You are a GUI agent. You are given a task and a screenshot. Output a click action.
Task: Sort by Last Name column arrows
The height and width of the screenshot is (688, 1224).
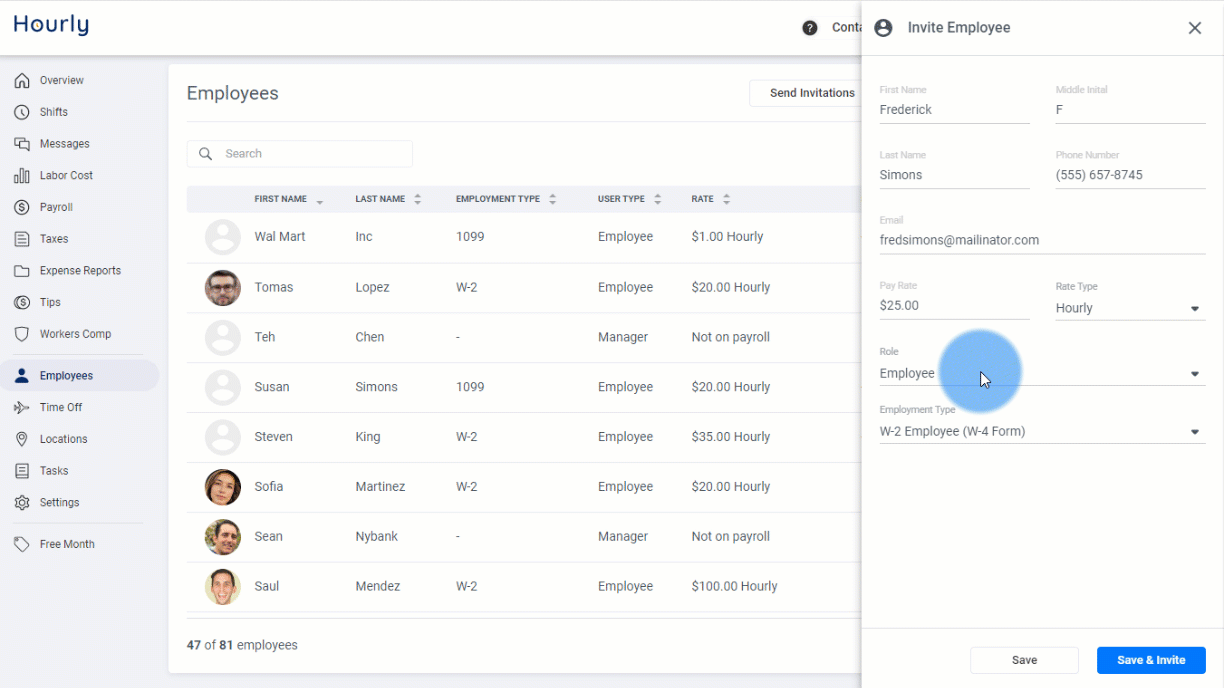(418, 199)
